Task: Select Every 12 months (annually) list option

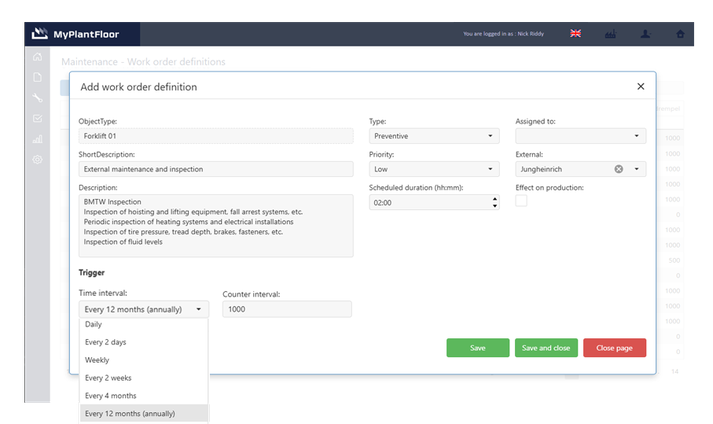Action: [x=144, y=414]
